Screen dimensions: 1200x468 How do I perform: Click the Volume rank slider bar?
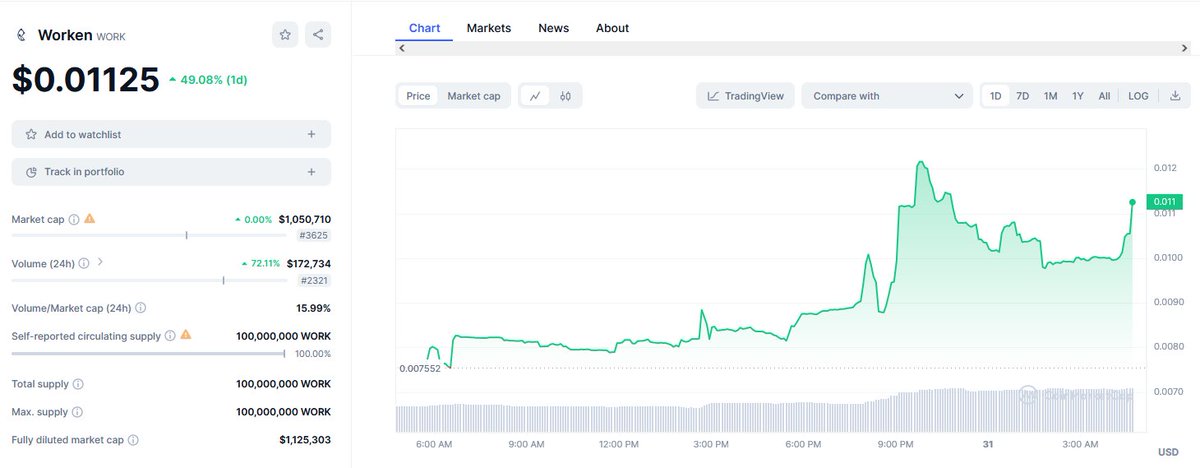150,281
